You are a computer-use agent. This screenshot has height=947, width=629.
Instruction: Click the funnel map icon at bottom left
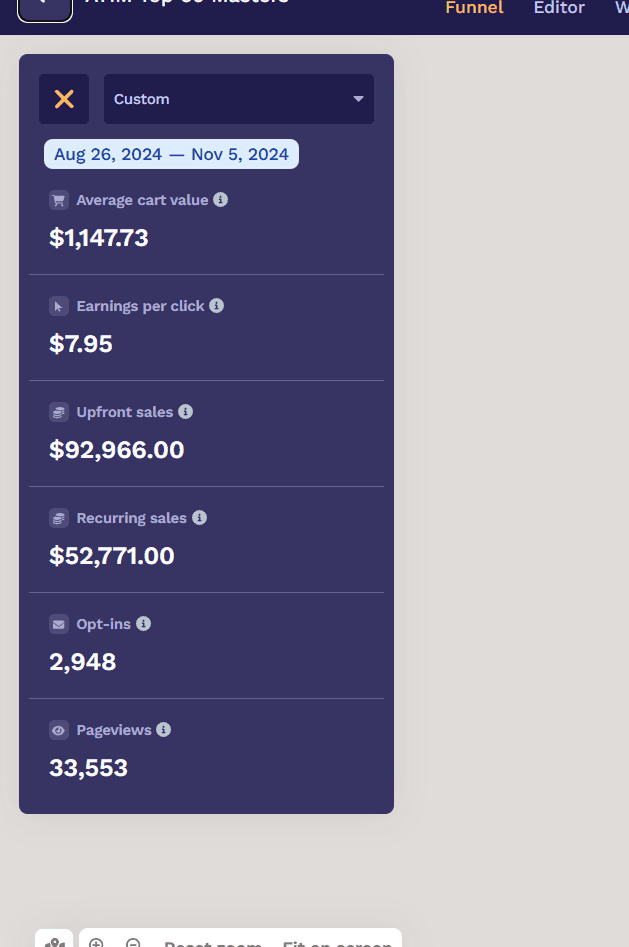tap(55, 941)
